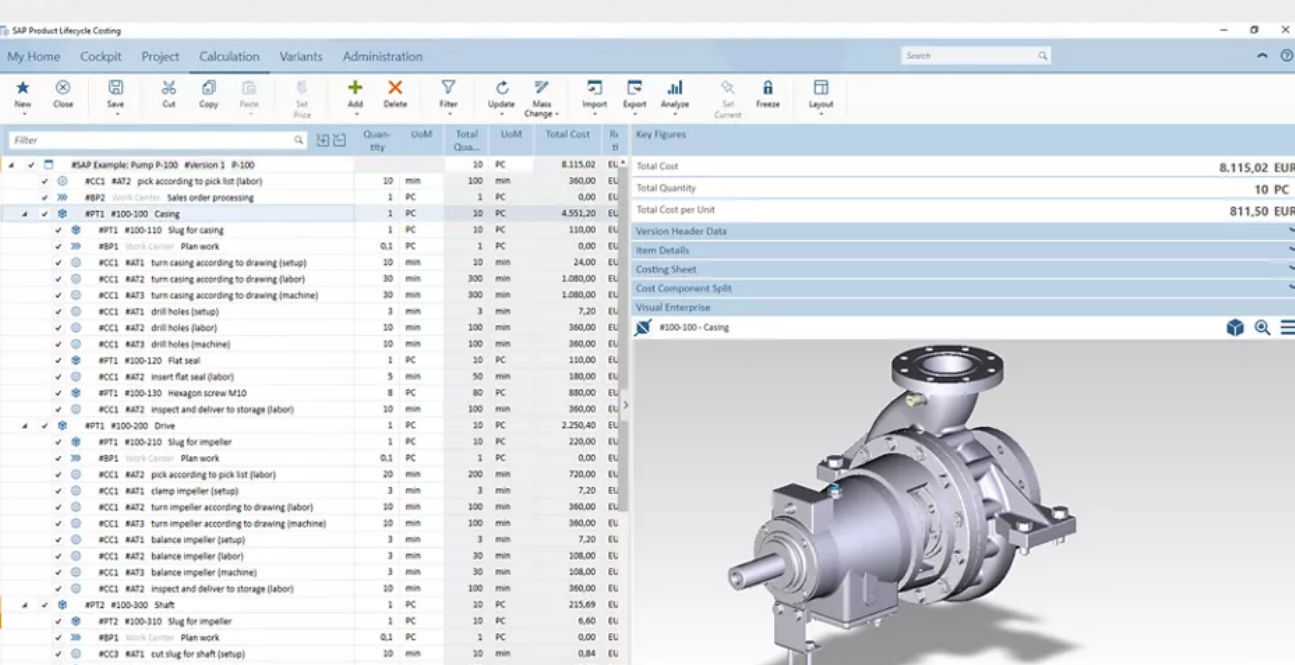Toggle the Freeze lock icon
1295x665 pixels.
point(767,89)
